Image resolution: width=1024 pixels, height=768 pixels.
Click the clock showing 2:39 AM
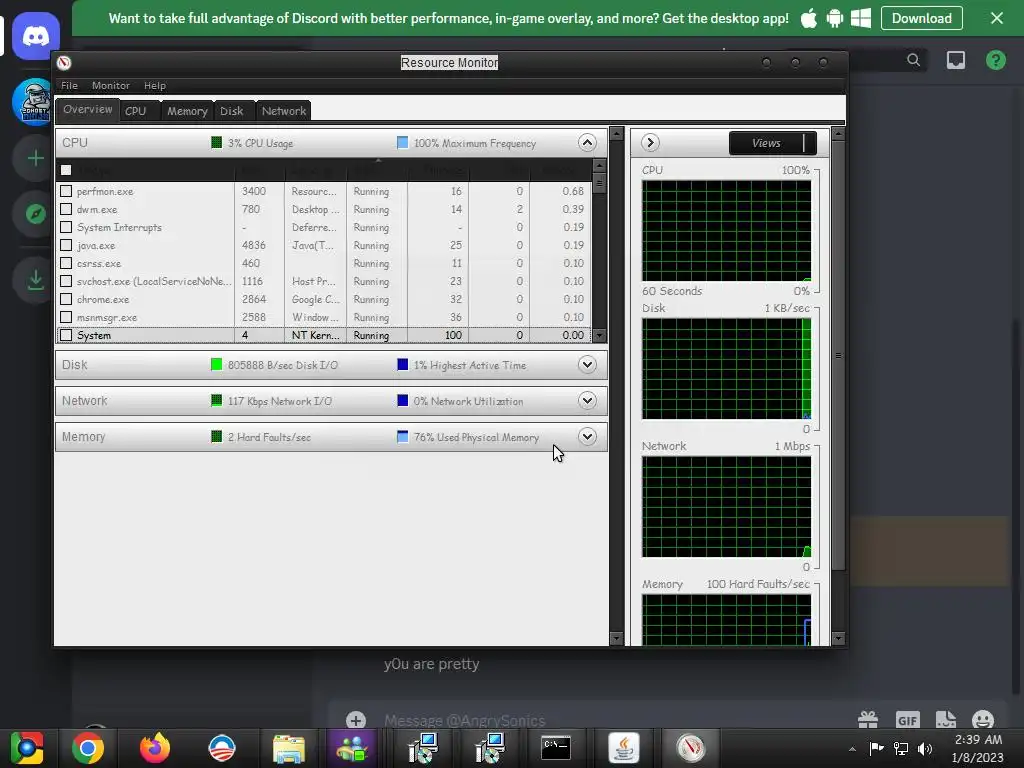(x=978, y=740)
